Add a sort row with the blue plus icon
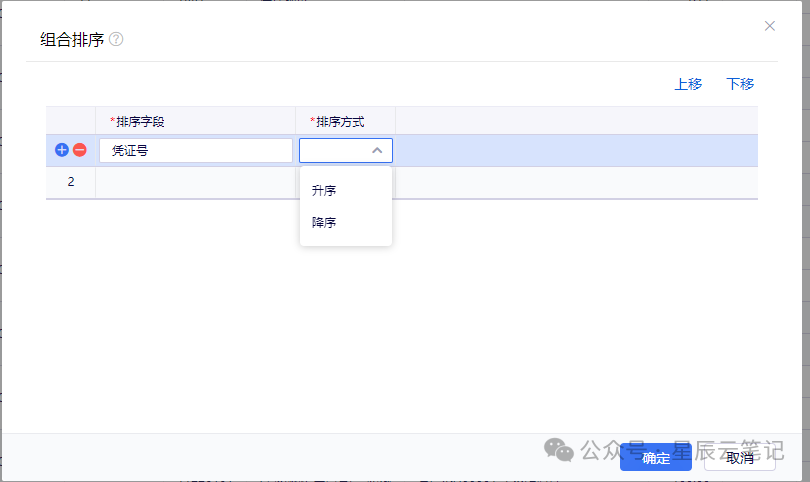Image resolution: width=810 pixels, height=482 pixels. (61, 150)
